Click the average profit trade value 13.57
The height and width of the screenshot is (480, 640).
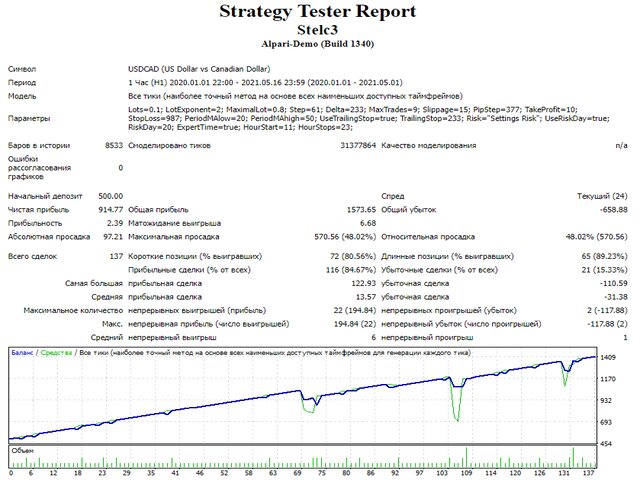pos(366,297)
